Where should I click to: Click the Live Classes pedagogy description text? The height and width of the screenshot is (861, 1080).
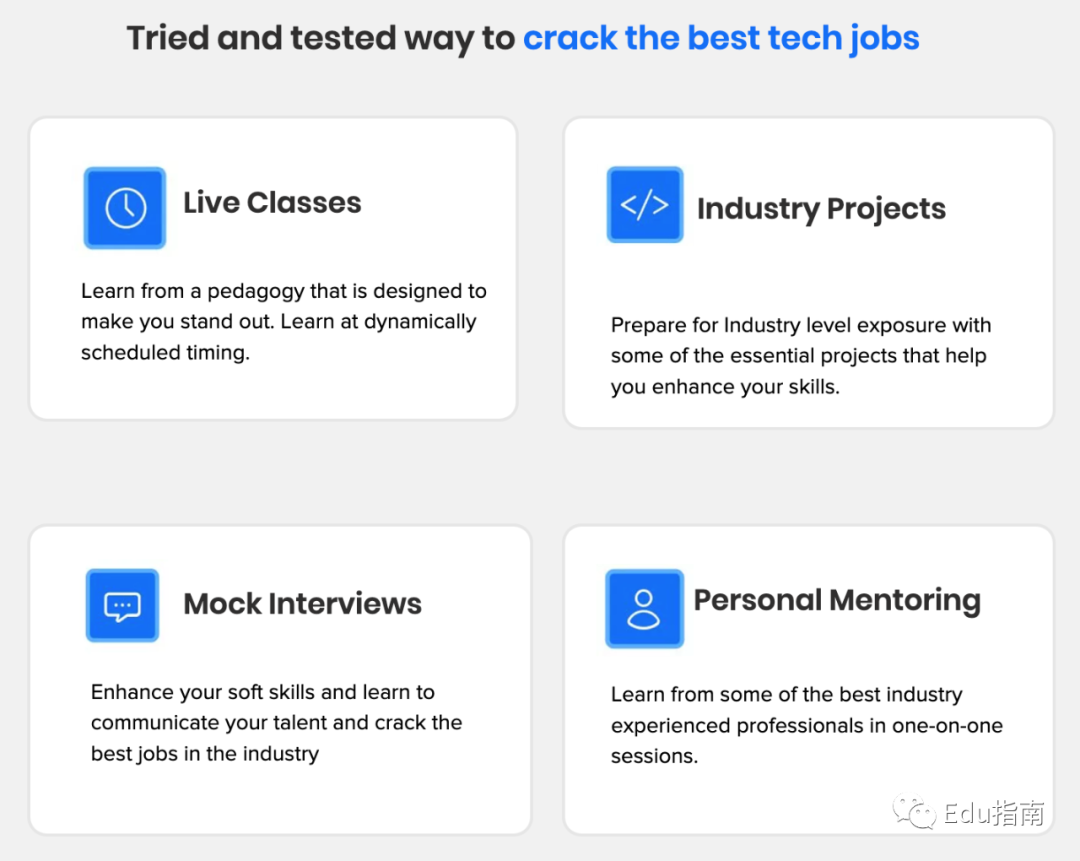coord(283,322)
